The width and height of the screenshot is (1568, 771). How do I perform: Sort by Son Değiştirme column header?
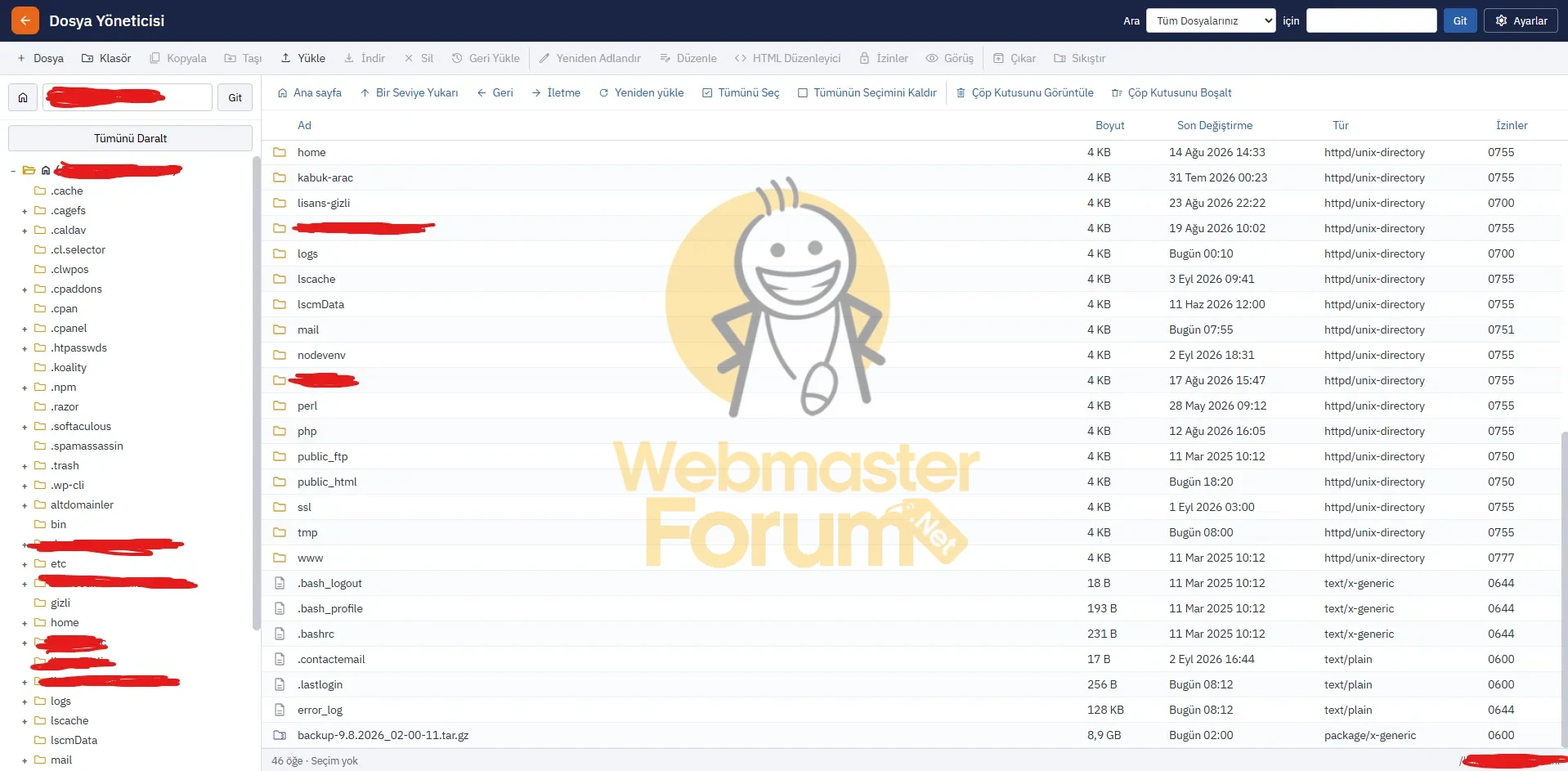[x=1215, y=125]
